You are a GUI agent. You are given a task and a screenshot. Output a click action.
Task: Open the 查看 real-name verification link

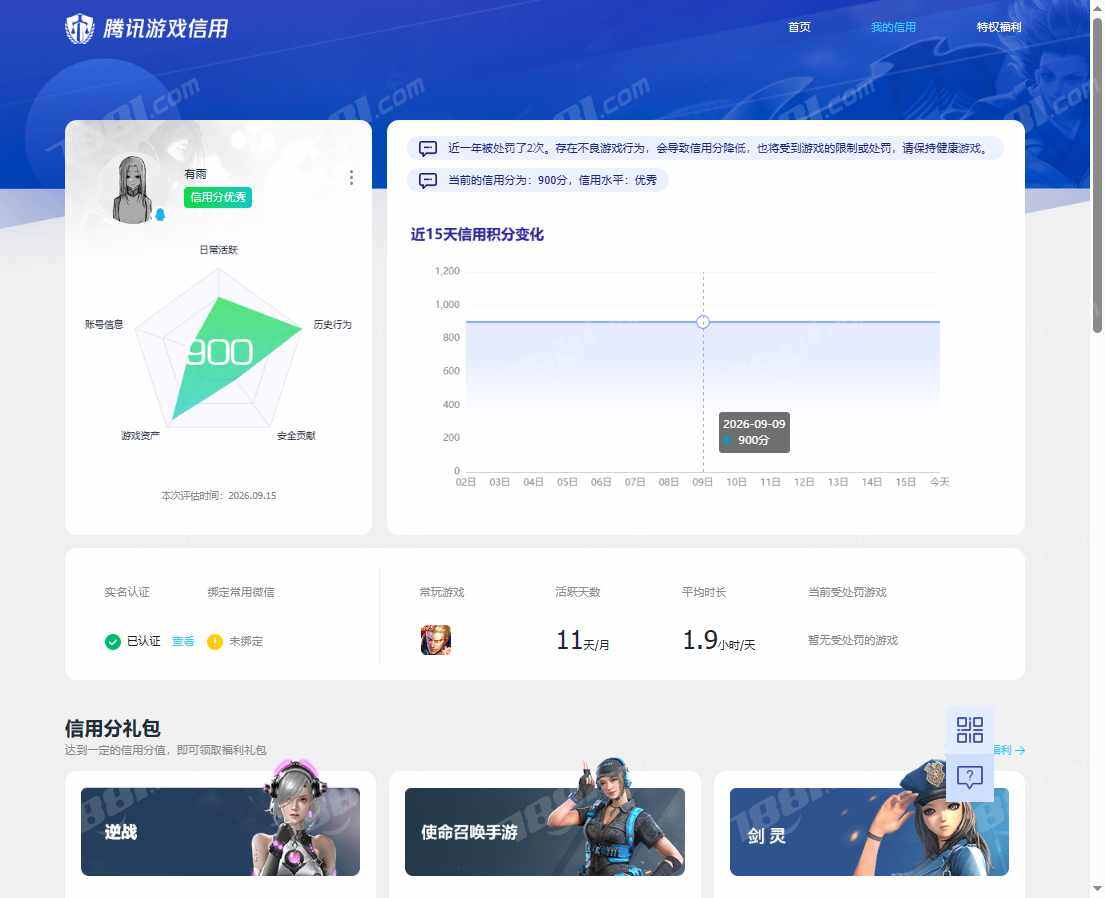coord(183,641)
